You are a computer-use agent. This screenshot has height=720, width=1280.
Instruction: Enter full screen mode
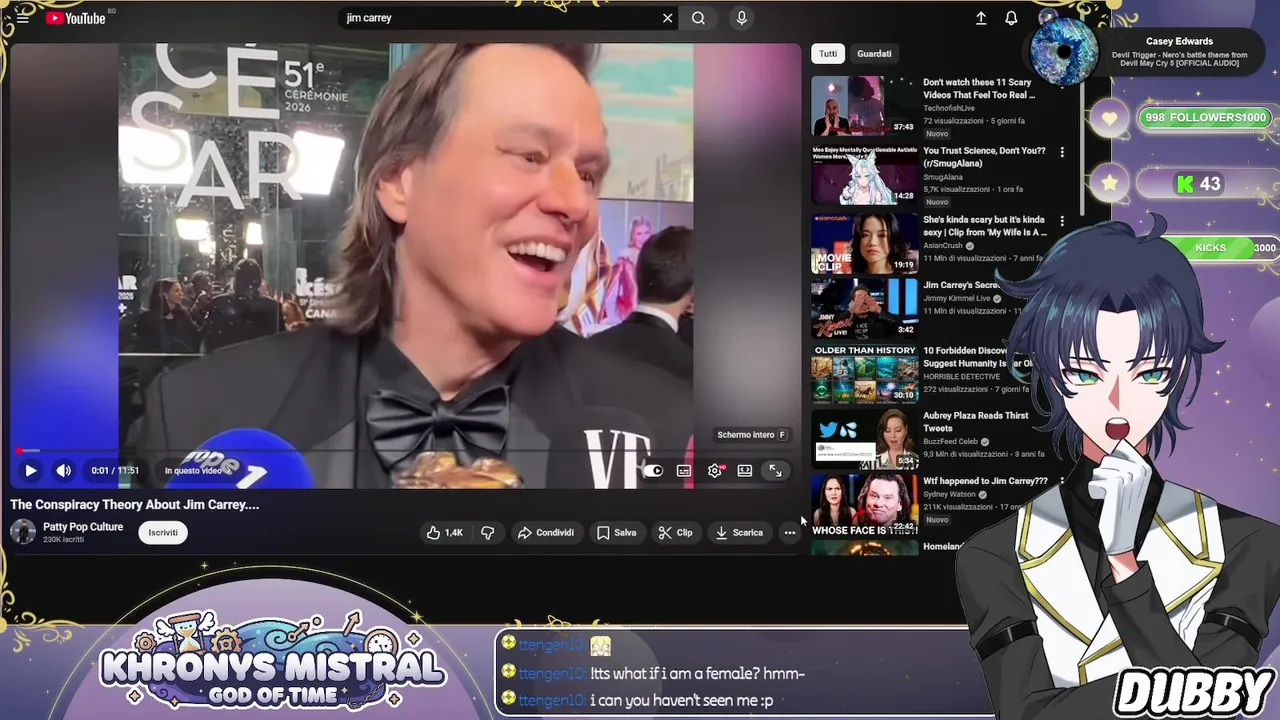coord(775,471)
